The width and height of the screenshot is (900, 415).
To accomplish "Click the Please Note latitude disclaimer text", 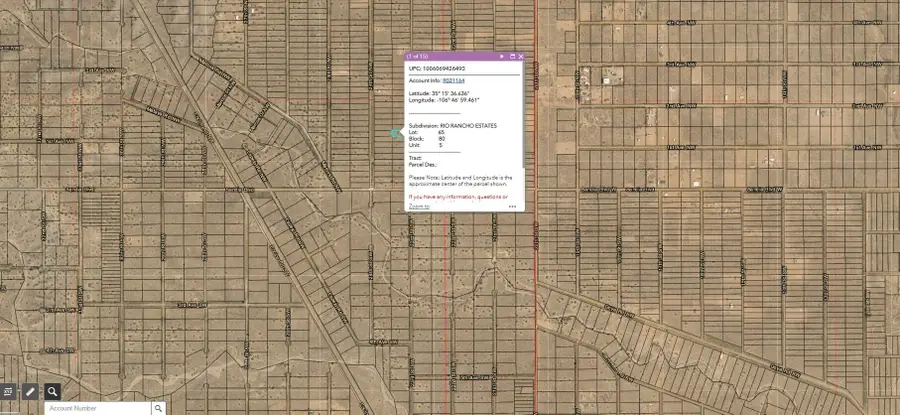I will click(x=460, y=181).
